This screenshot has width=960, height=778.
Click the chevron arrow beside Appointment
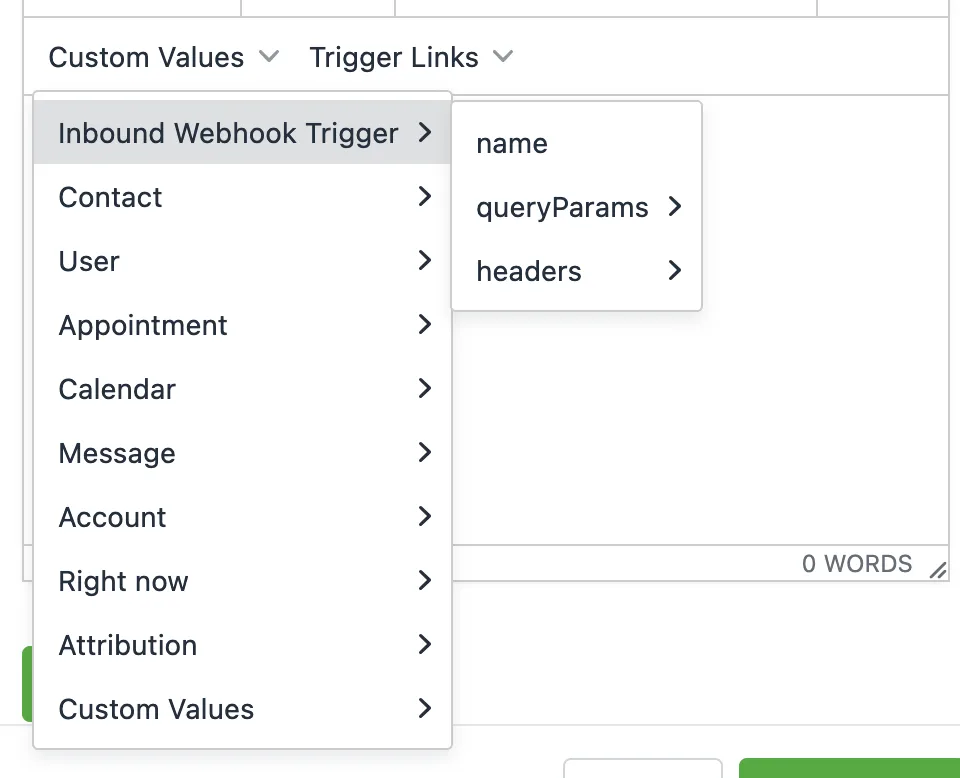coord(425,325)
